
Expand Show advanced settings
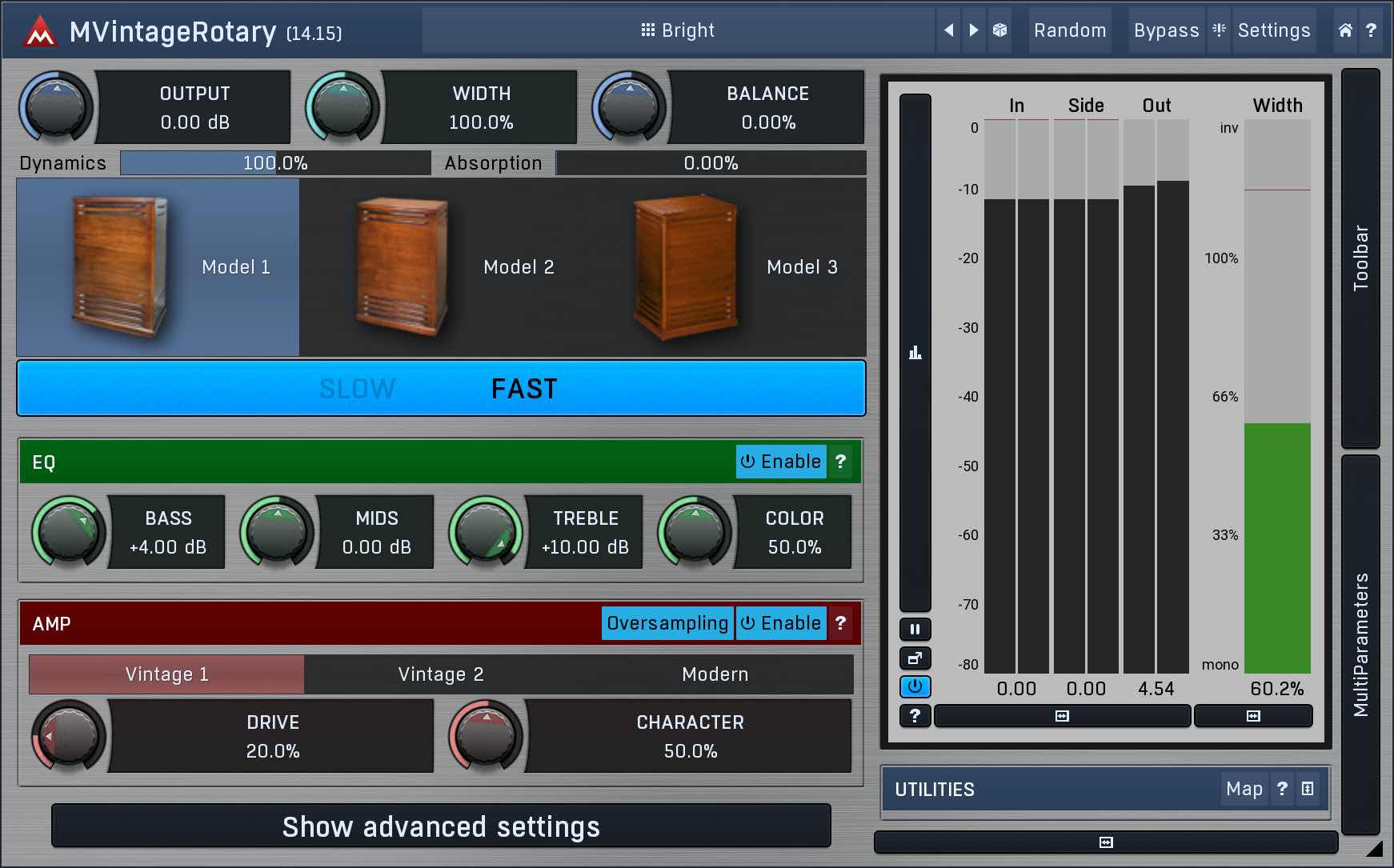click(441, 826)
